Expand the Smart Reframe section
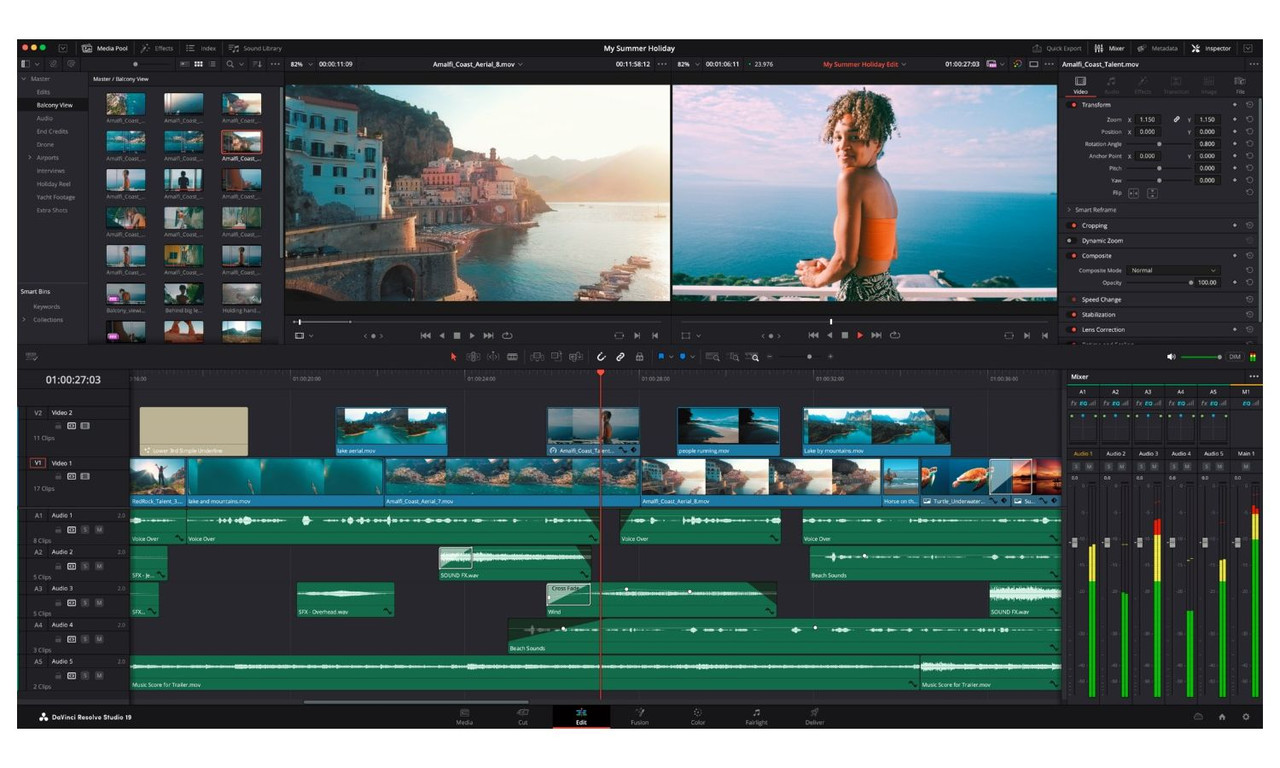 coord(1069,210)
